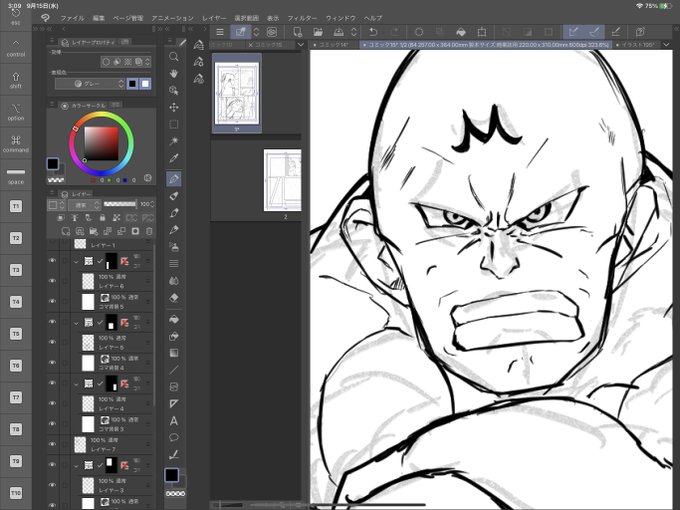Click レイヤー1 layer row
Screen dimensions: 680x510
100,244
